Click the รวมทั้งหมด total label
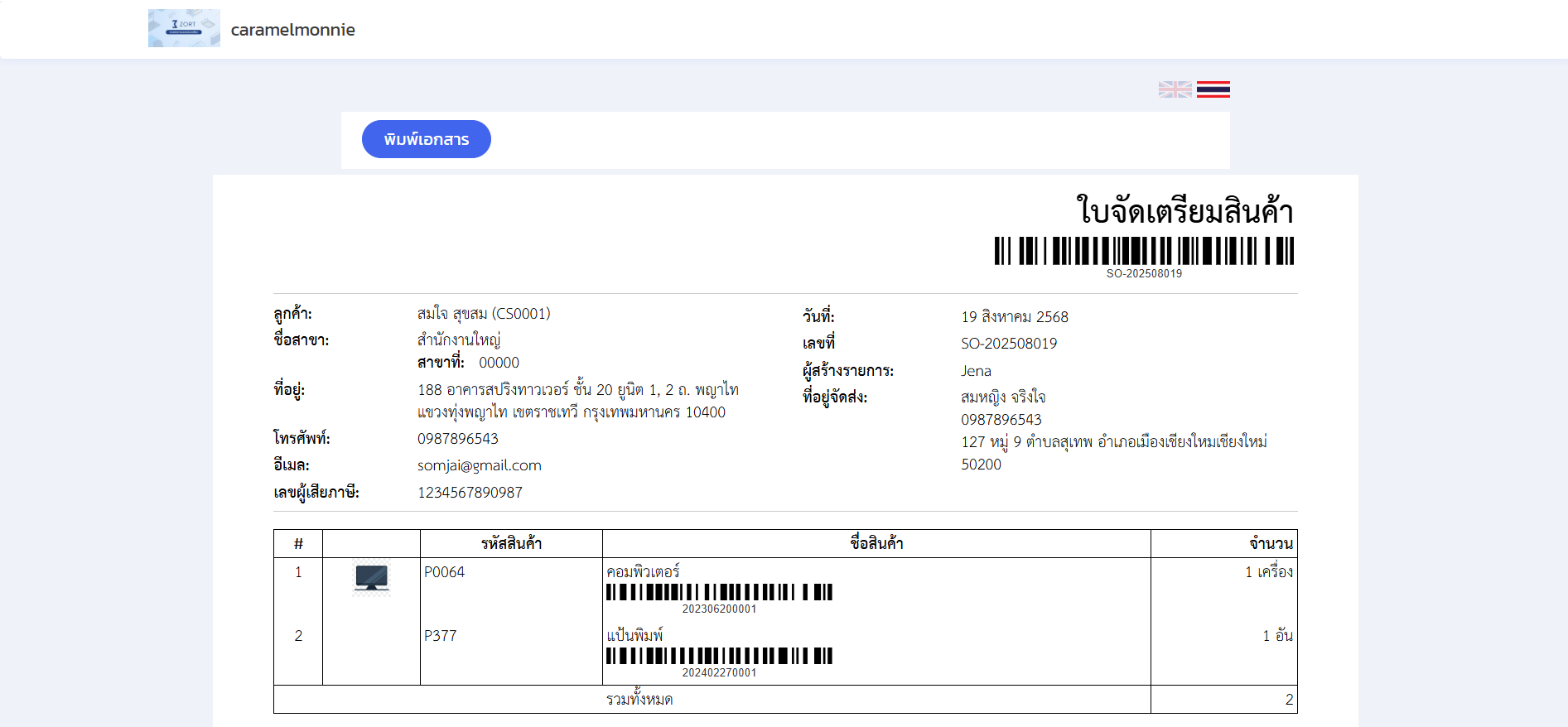Screen dimensions: 1568x727 click(639, 700)
